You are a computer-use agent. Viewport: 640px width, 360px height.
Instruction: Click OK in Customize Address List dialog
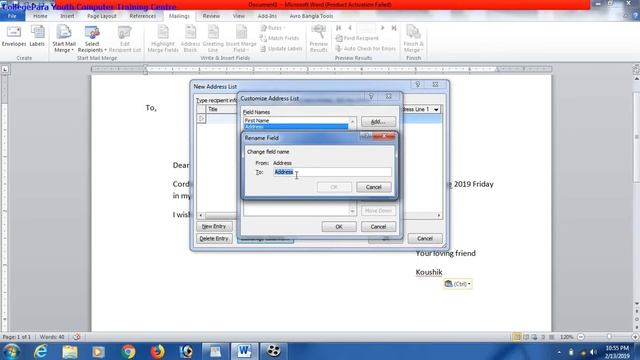pyautogui.click(x=339, y=227)
